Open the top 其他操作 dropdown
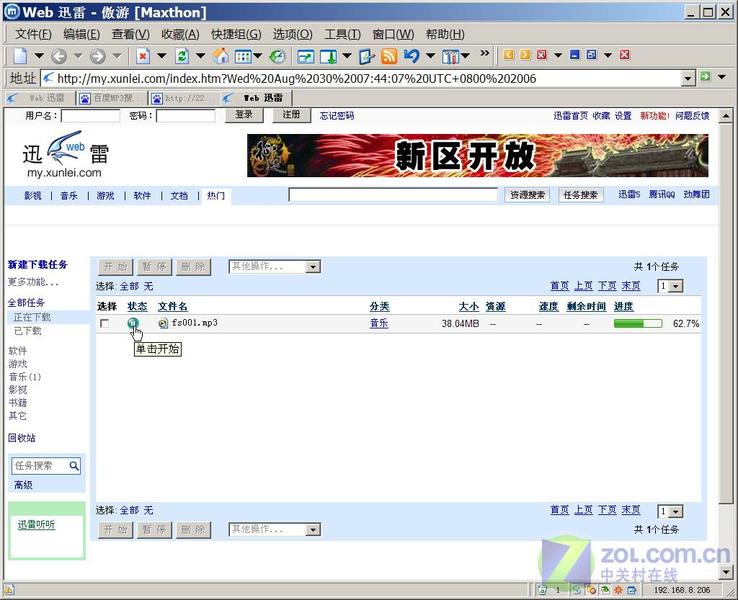Image resolution: width=738 pixels, height=600 pixels. pyautogui.click(x=313, y=267)
